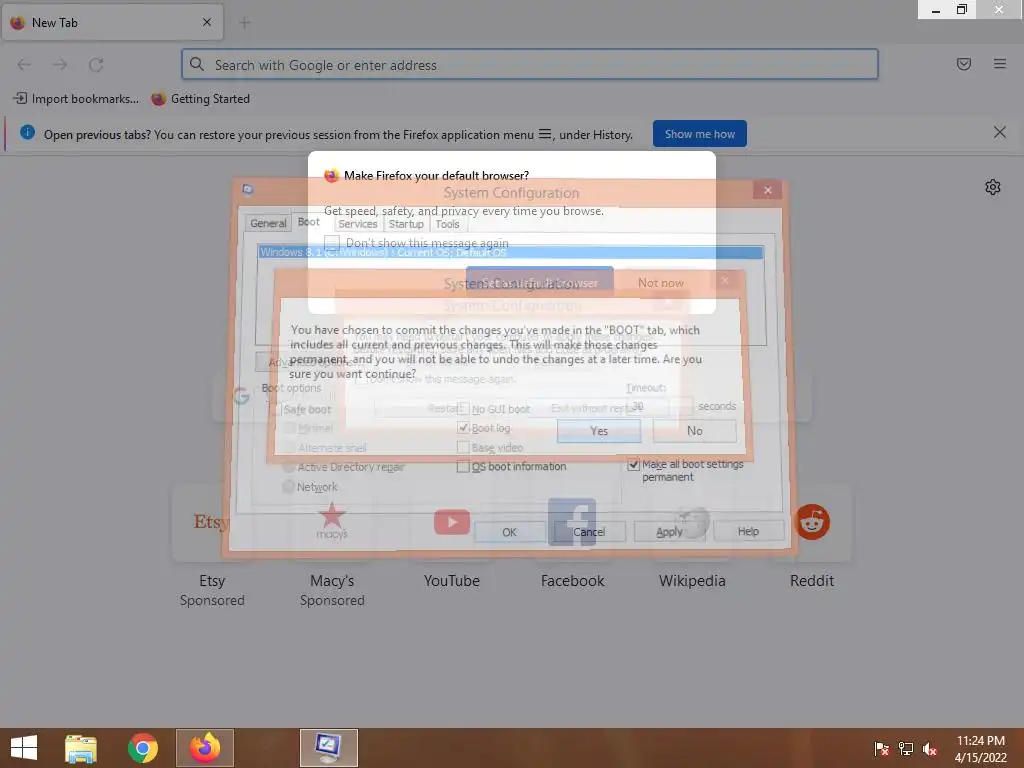
Task: Switch to System Configuration on the taskbar
Action: pyautogui.click(x=328, y=748)
